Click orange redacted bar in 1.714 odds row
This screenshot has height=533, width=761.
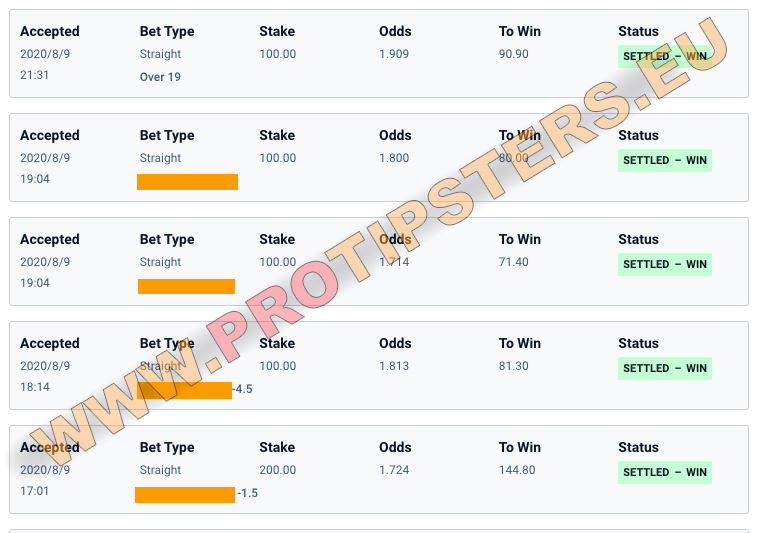(x=186, y=286)
